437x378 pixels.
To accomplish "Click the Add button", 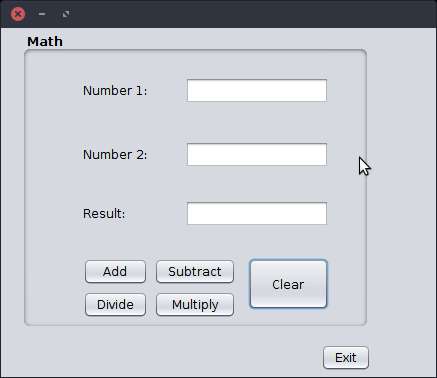I will pos(115,272).
